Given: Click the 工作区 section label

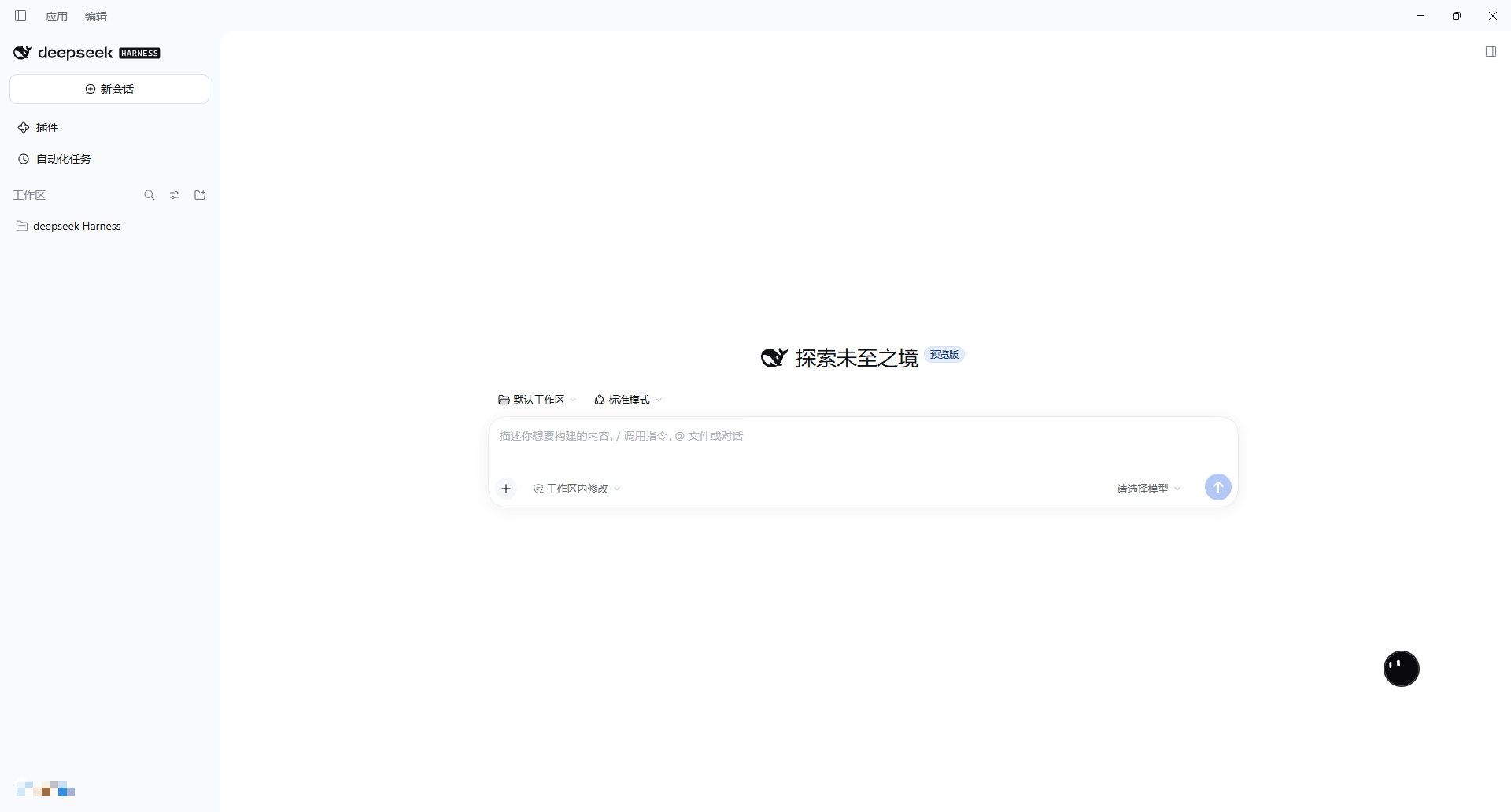Looking at the screenshot, I should 29,195.
